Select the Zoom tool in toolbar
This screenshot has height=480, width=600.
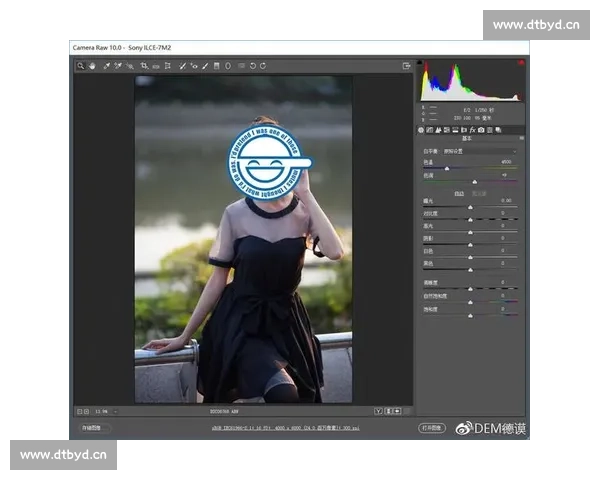pyautogui.click(x=81, y=66)
